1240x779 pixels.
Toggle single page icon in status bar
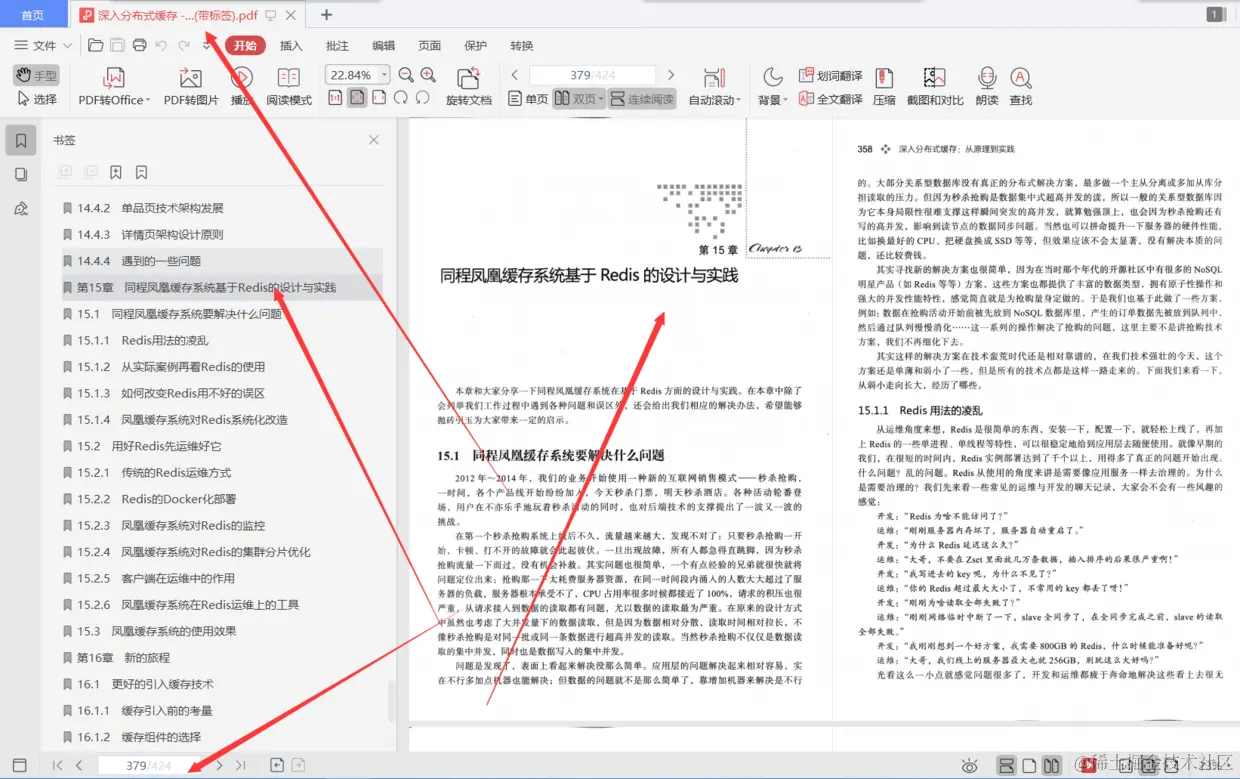[1029, 766]
